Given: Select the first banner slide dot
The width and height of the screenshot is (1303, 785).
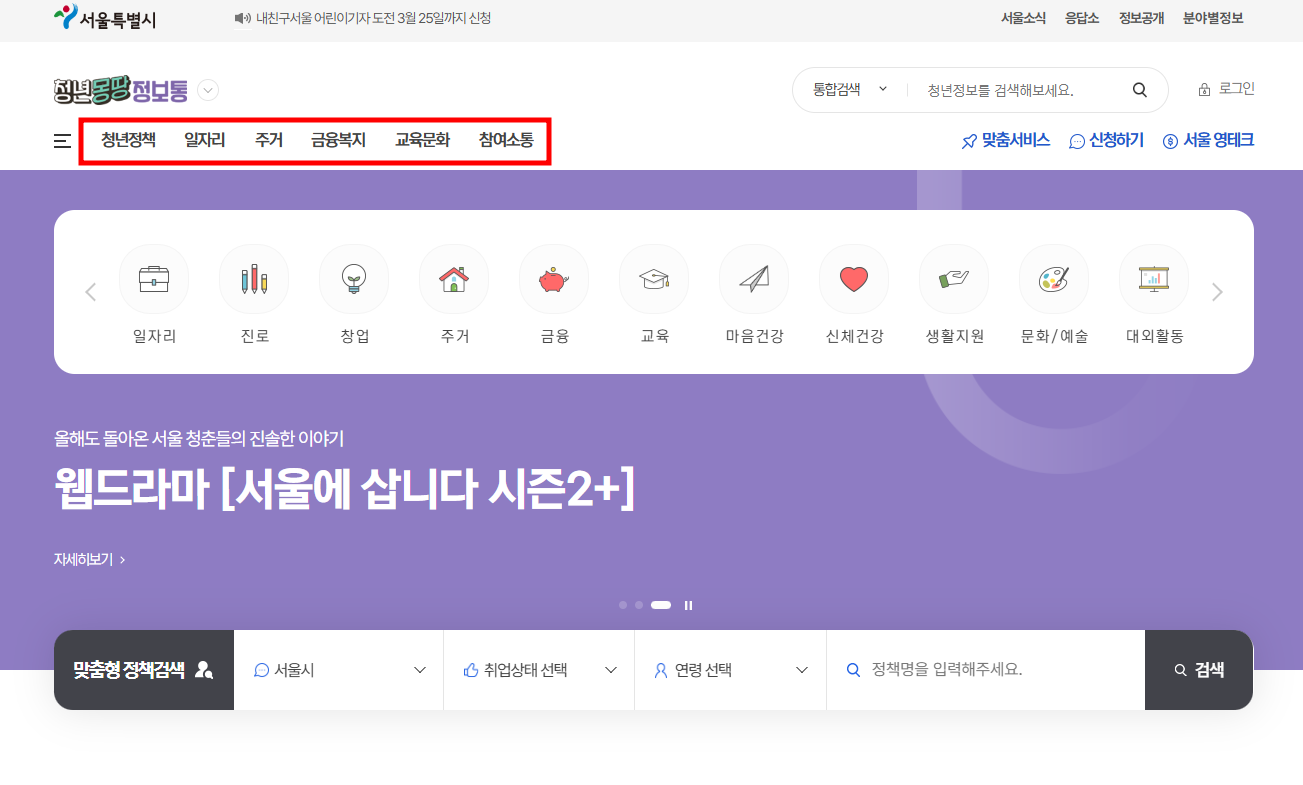Looking at the screenshot, I should [623, 605].
